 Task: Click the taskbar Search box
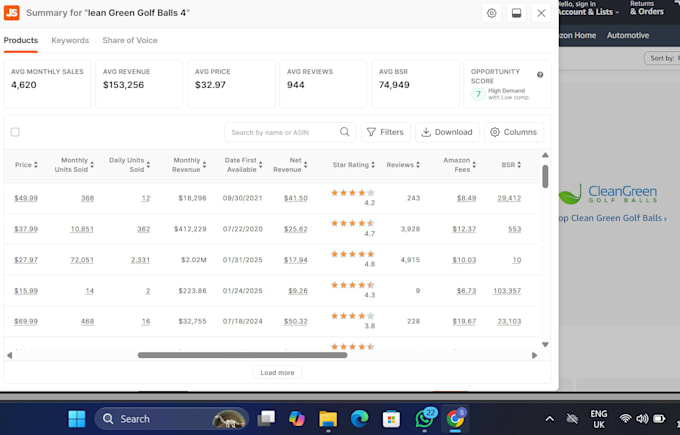click(172, 419)
